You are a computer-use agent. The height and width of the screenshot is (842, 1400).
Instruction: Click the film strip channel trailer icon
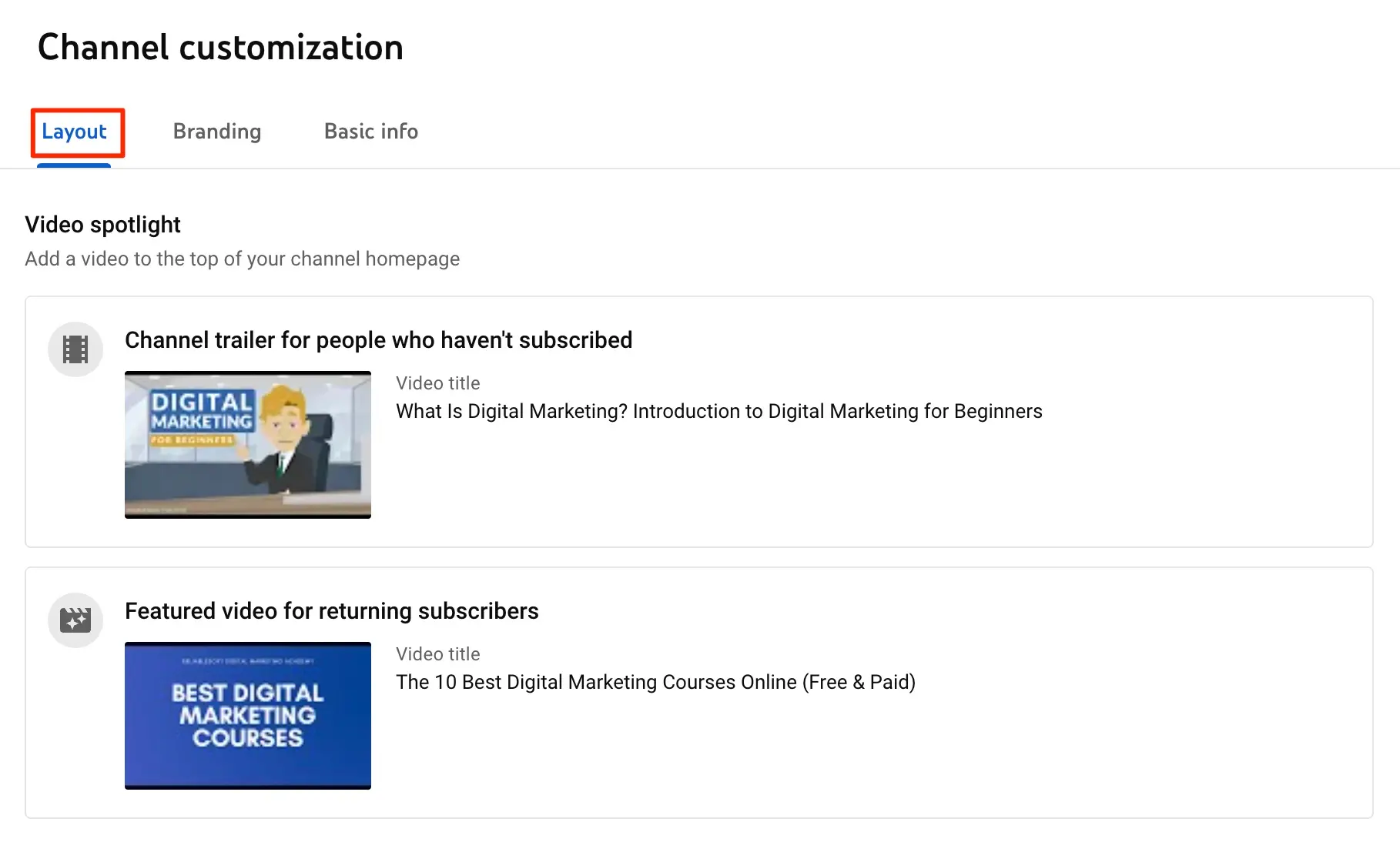(x=75, y=349)
